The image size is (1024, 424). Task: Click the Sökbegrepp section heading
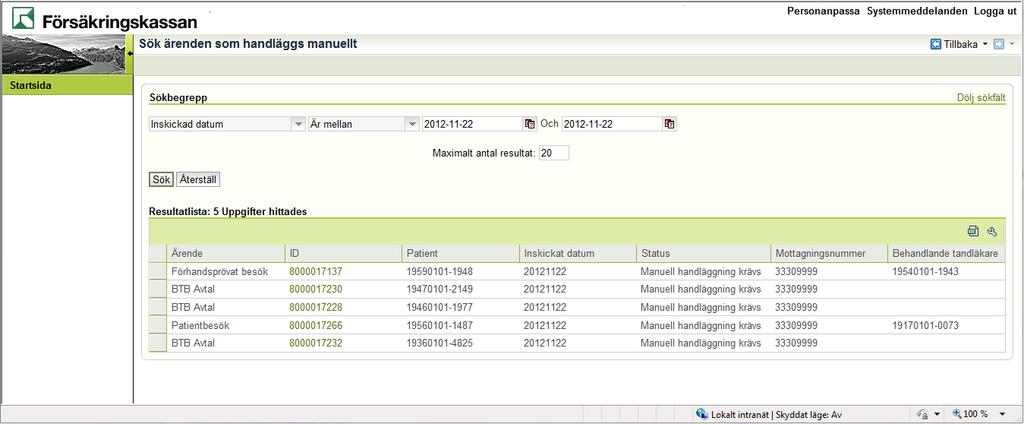tap(180, 98)
